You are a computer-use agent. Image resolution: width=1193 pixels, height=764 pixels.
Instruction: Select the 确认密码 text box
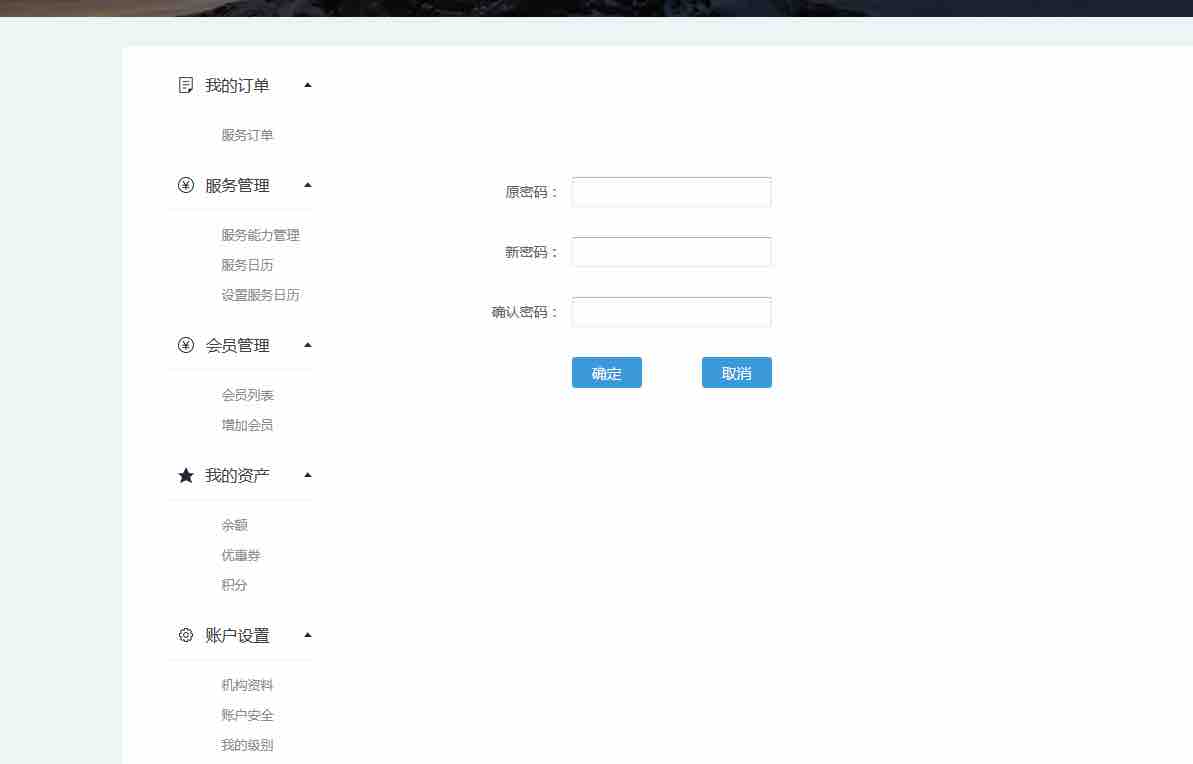(671, 312)
